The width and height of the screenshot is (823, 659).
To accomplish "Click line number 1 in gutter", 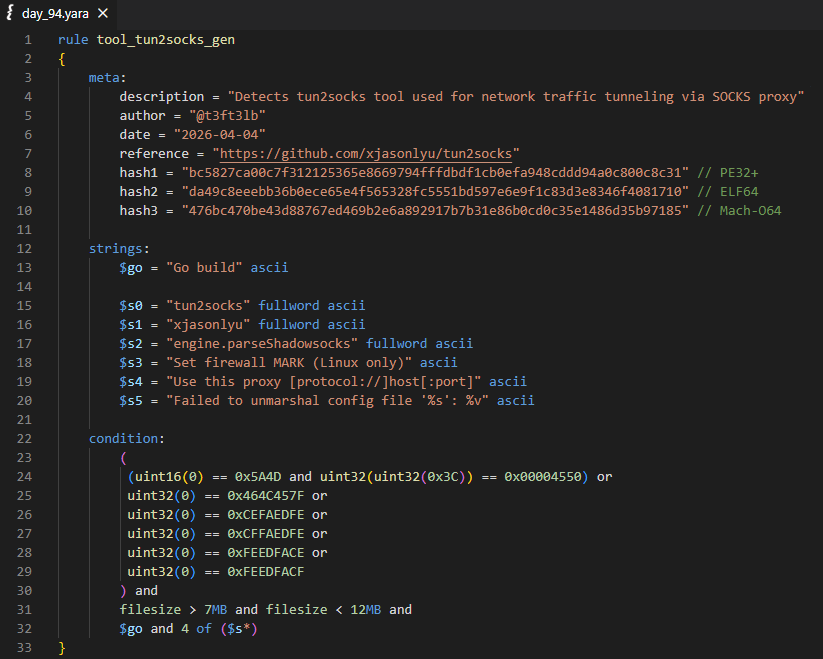I will tap(28, 40).
